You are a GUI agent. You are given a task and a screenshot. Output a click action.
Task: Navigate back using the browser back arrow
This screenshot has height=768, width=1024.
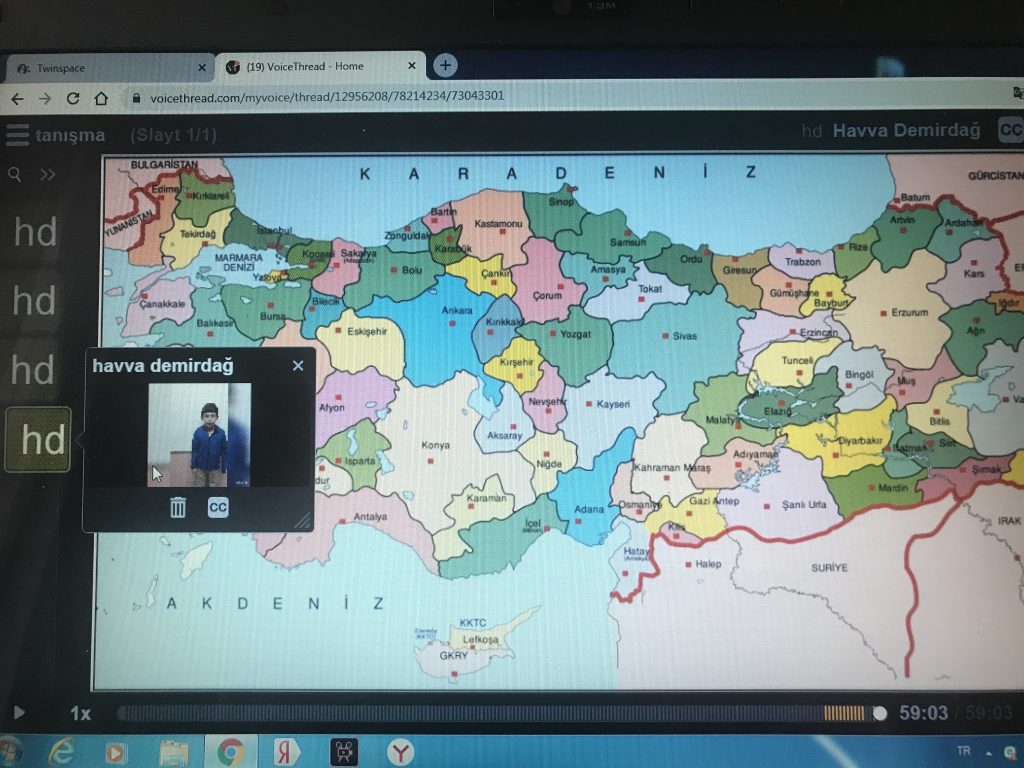[x=17, y=98]
